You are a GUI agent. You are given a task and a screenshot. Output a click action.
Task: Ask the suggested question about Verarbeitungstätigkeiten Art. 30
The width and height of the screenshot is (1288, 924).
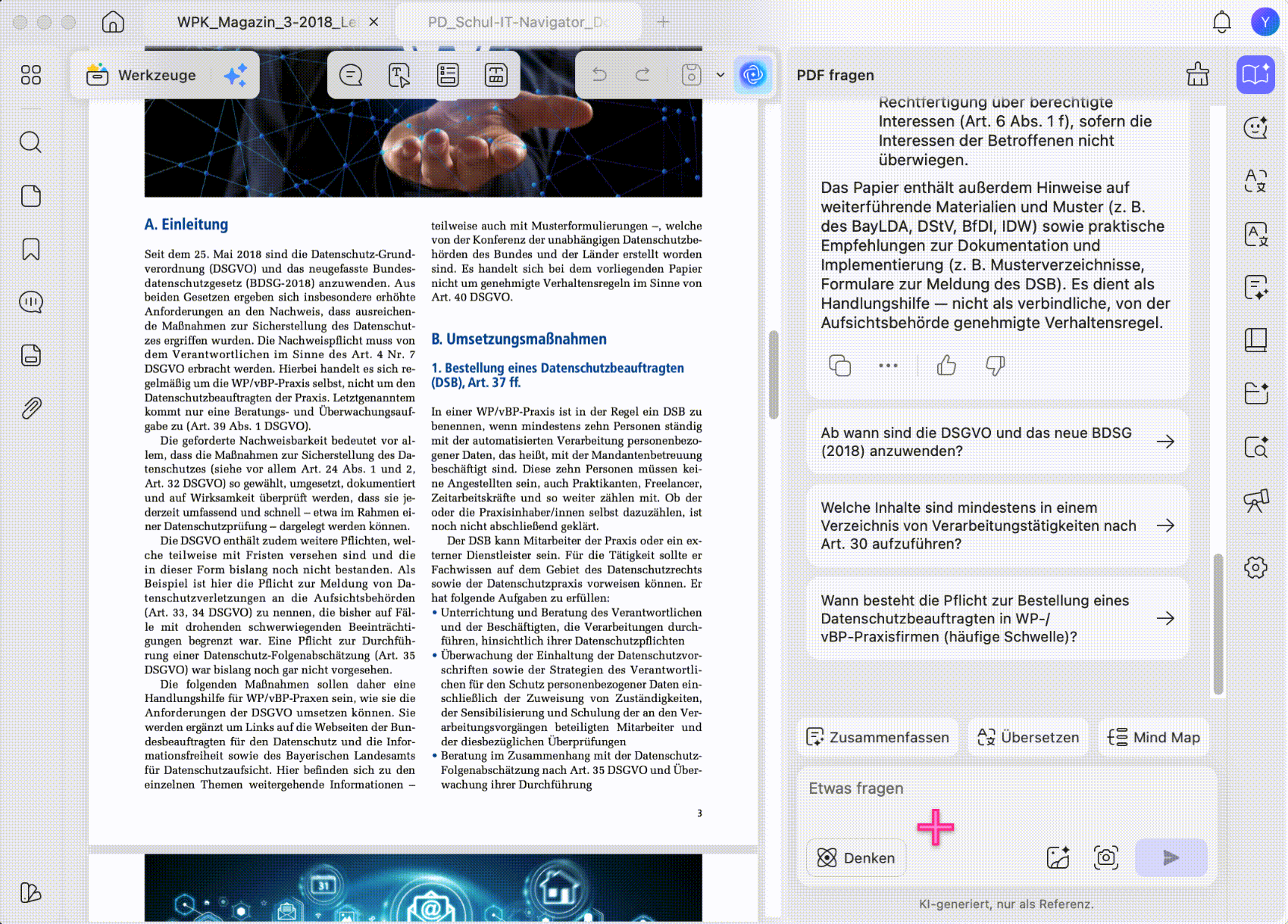click(997, 526)
